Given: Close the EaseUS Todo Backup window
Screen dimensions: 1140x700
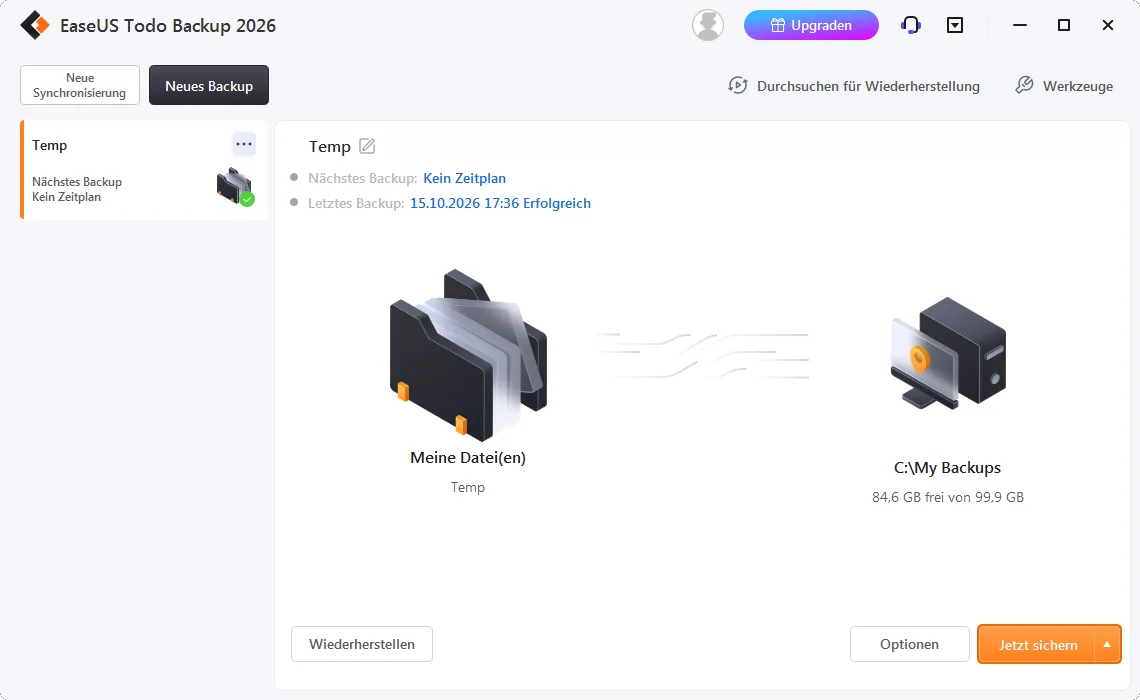Looking at the screenshot, I should (1108, 25).
